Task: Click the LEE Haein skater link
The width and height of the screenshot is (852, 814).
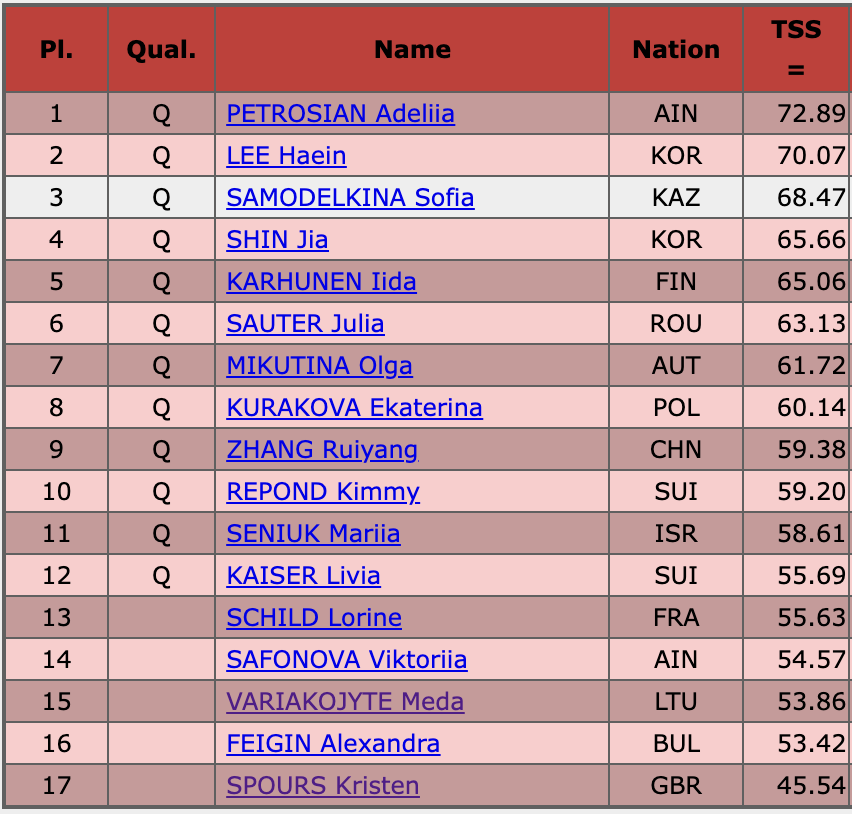Action: coord(286,156)
